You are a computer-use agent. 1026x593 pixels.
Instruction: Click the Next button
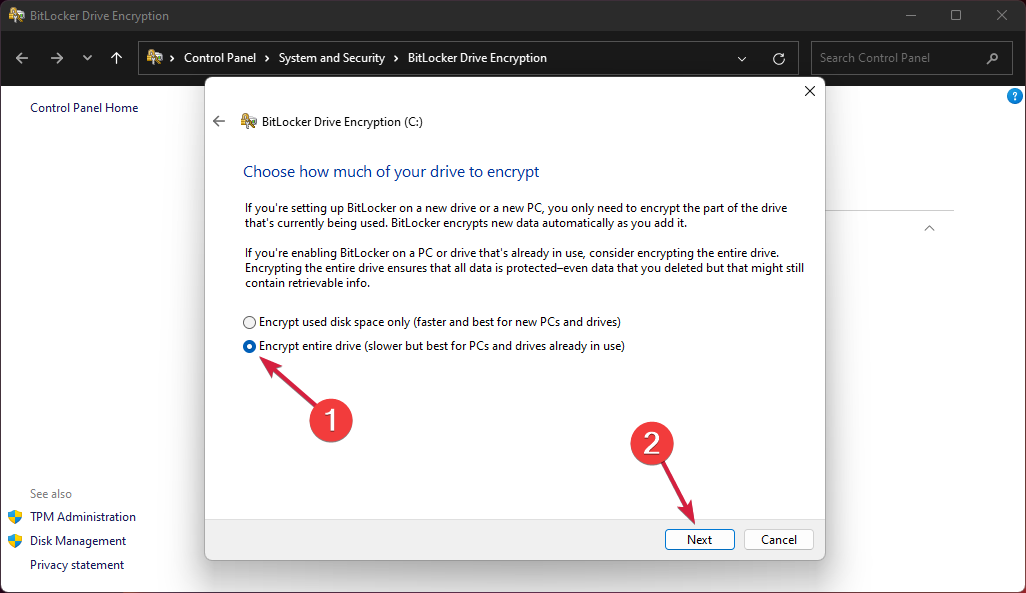pyautogui.click(x=699, y=539)
